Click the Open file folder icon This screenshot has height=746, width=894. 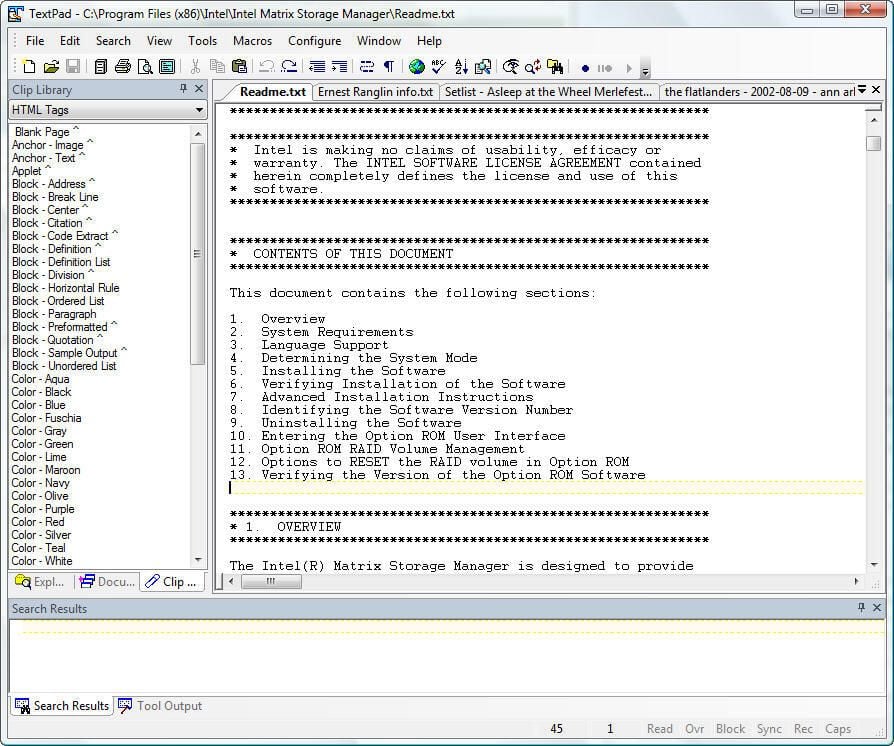(51, 67)
